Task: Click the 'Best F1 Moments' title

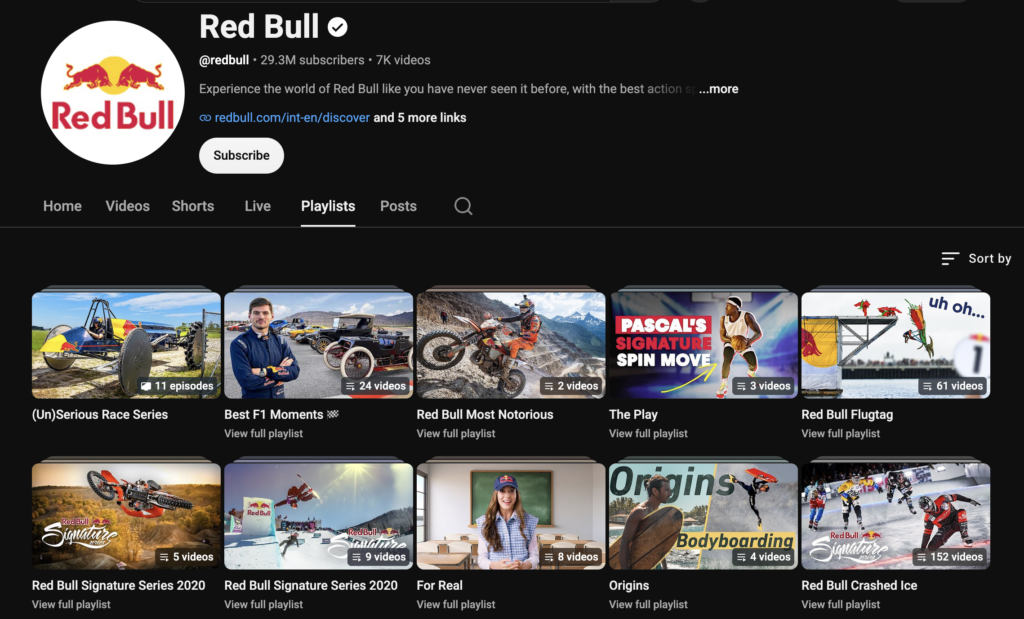Action: (x=281, y=415)
